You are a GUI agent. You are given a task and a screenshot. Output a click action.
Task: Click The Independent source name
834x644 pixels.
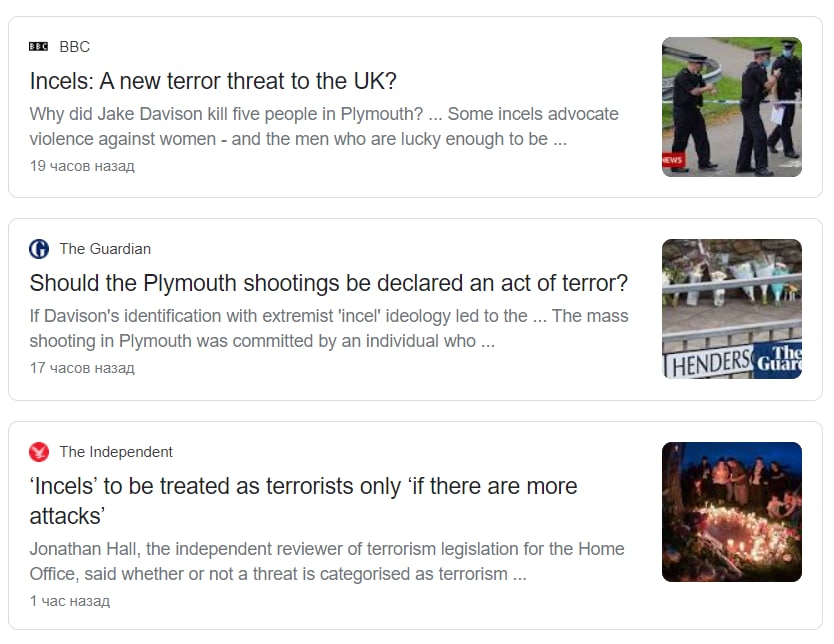click(116, 452)
